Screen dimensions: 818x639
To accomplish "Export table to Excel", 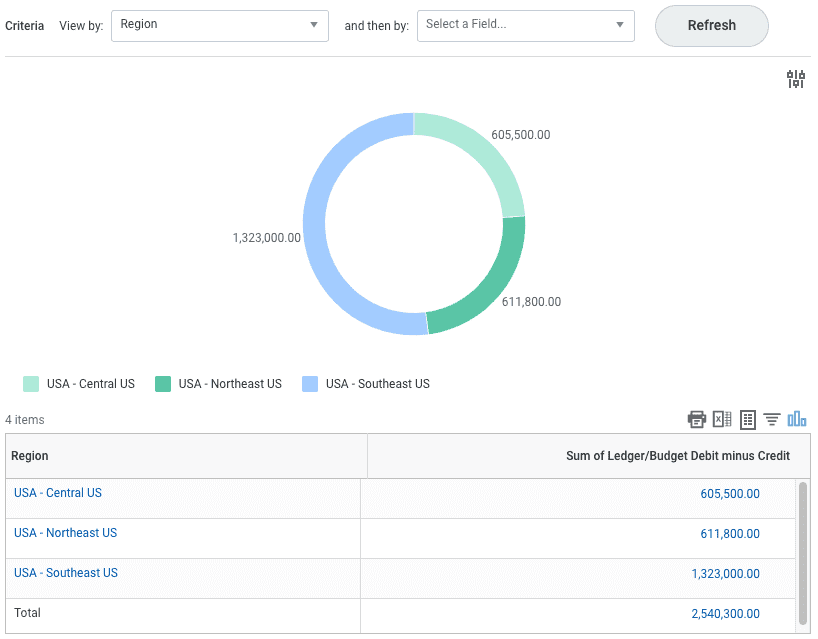I will (722, 419).
